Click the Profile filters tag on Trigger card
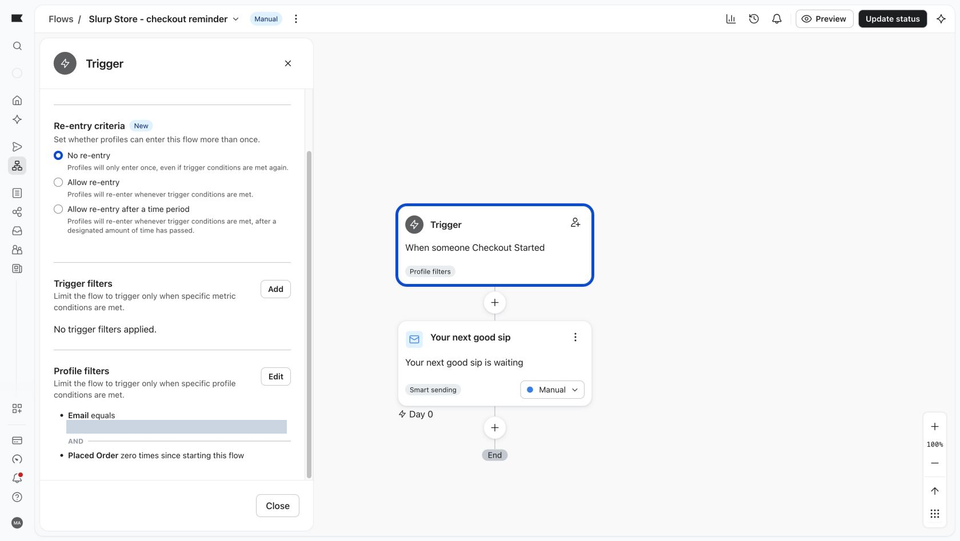960x541 pixels. pos(430,272)
